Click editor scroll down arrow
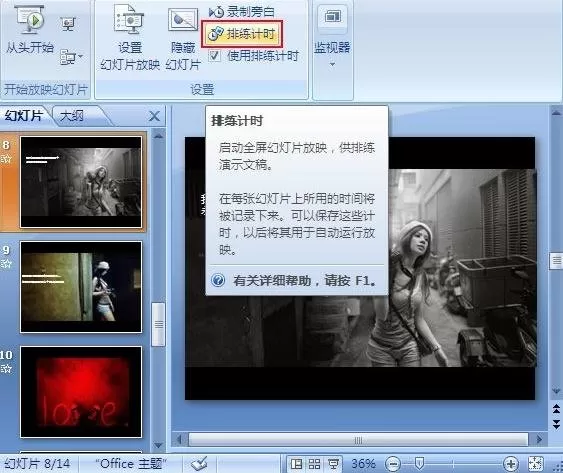Image resolution: width=563 pixels, height=473 pixels. click(x=557, y=391)
